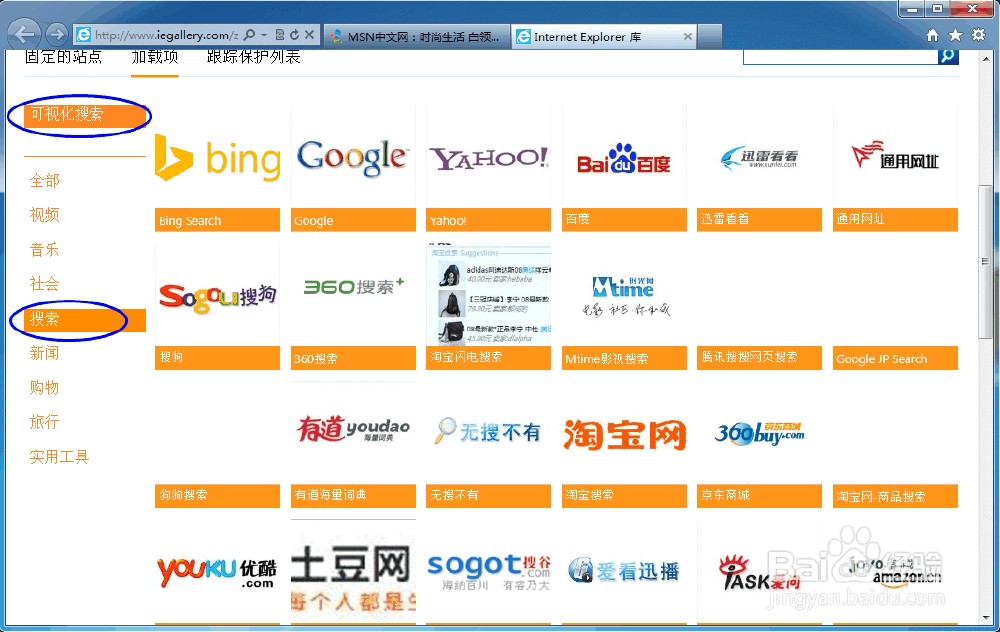Viewport: 1000px width, 632px height.
Task: Open the iASK 爱问 logo thumbnail
Action: (760, 571)
